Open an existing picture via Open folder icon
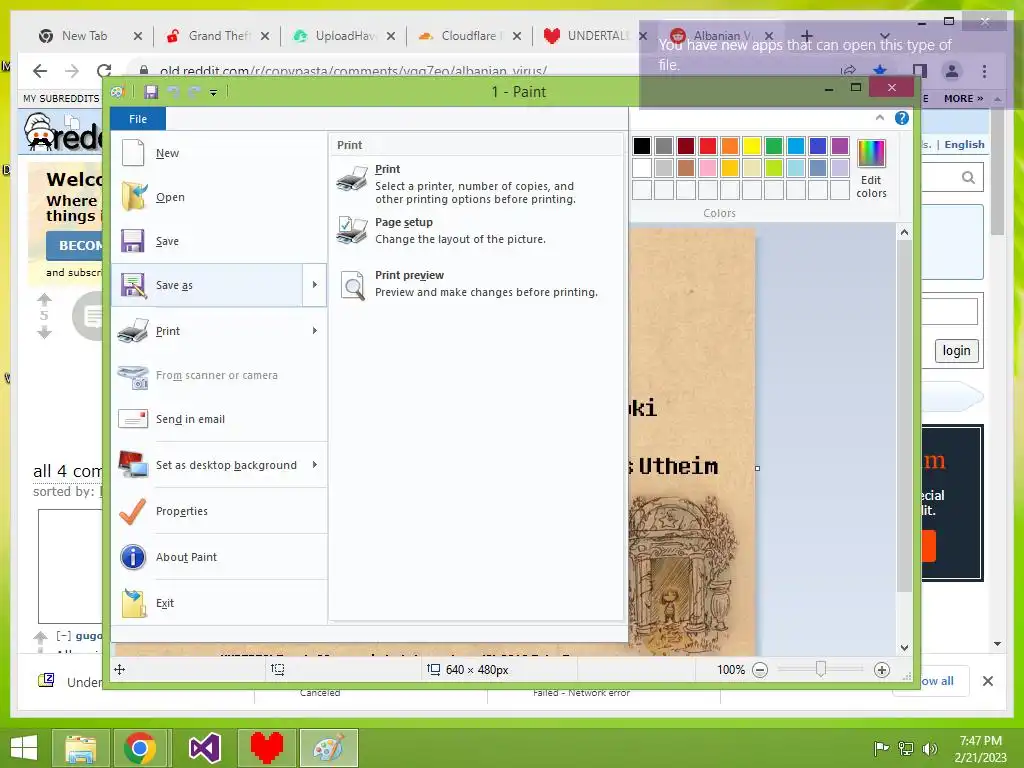Viewport: 1024px width, 768px height. [x=134, y=197]
